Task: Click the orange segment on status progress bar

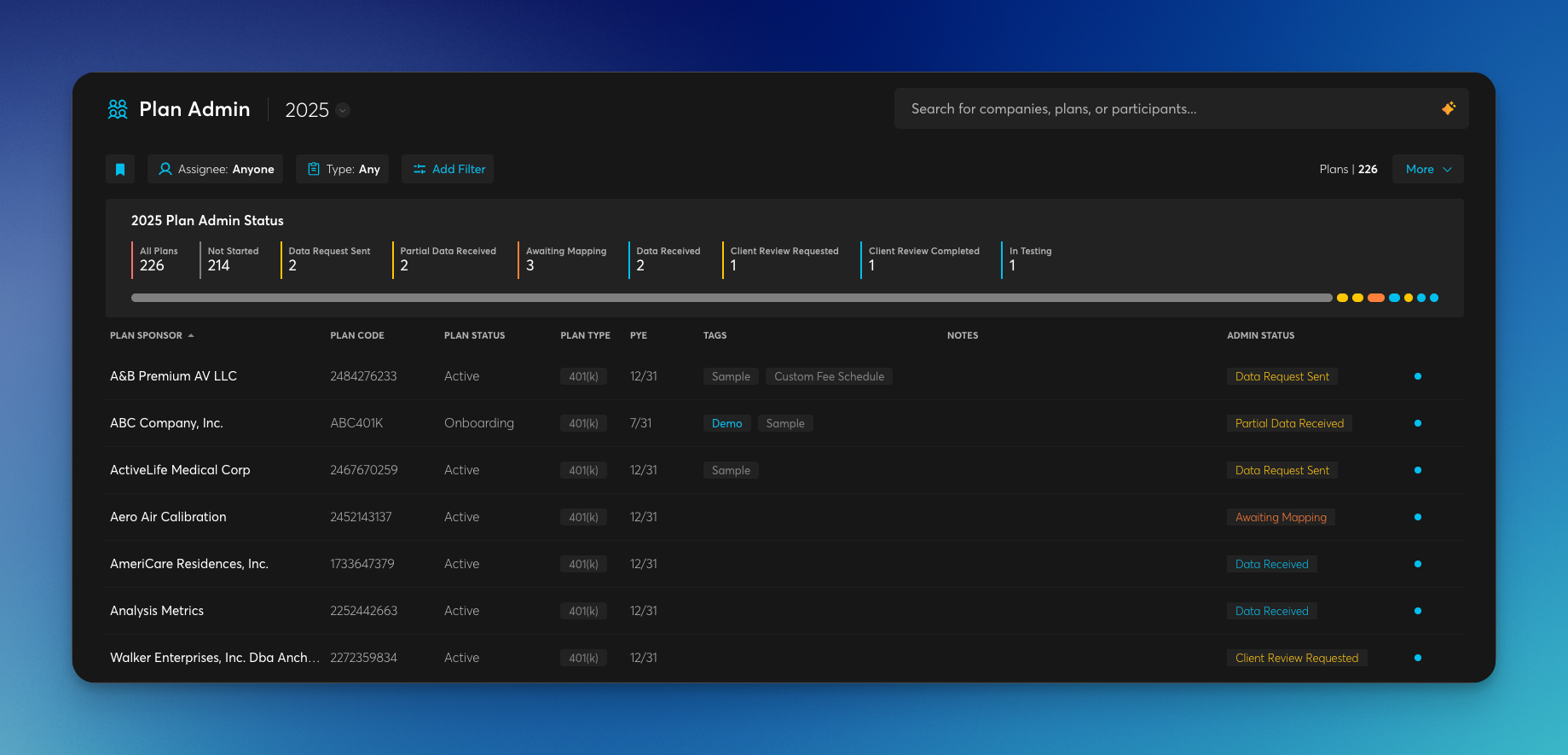Action: coord(1375,298)
